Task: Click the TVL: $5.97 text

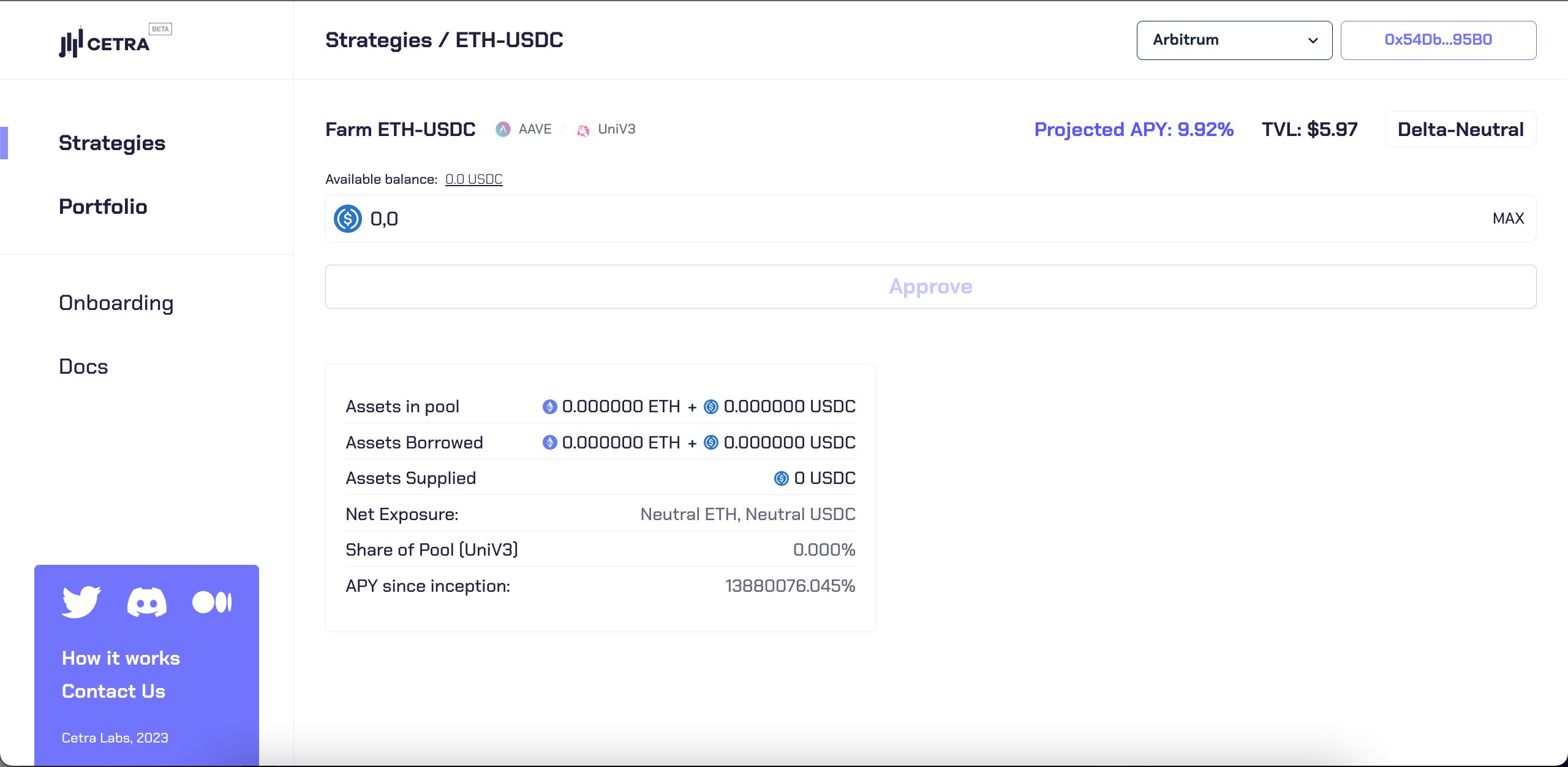Action: coord(1310,129)
